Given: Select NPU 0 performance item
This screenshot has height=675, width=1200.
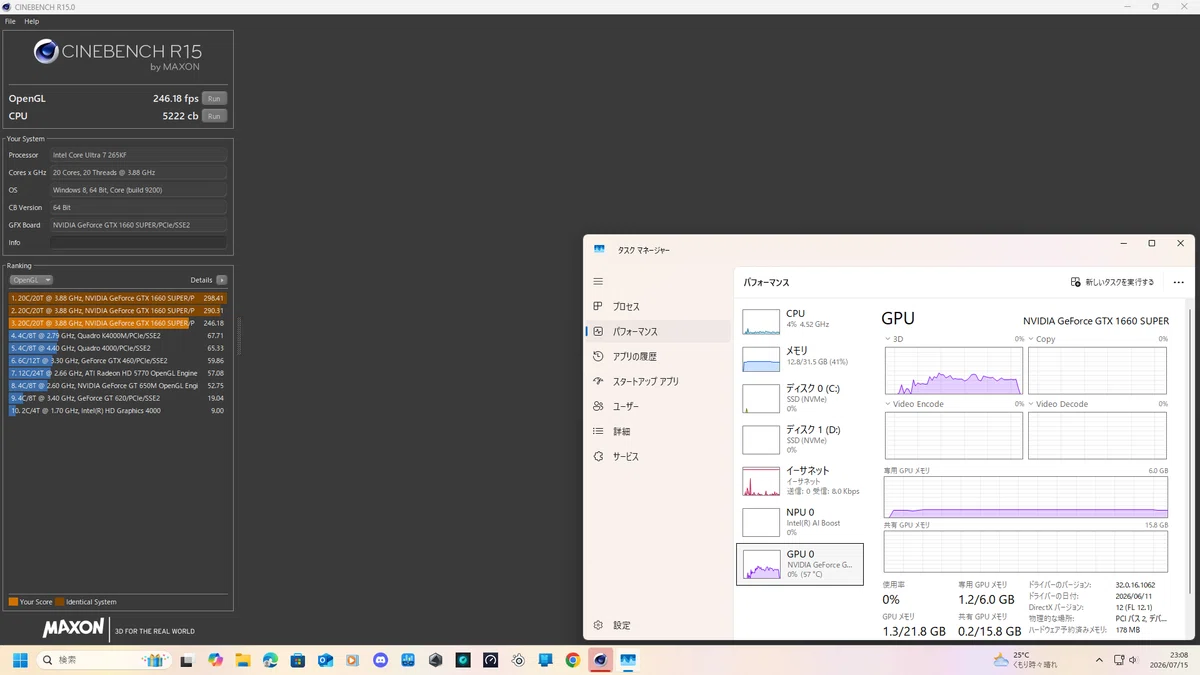Looking at the screenshot, I should (x=801, y=522).
